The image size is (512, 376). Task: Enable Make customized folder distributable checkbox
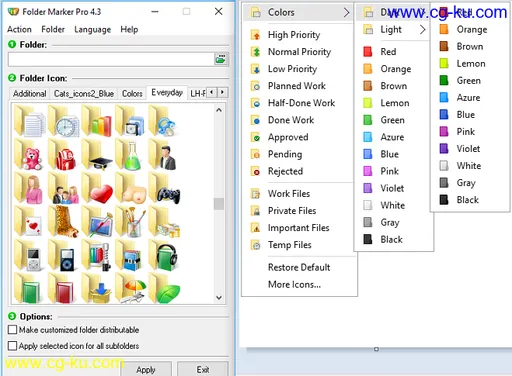pos(12,330)
